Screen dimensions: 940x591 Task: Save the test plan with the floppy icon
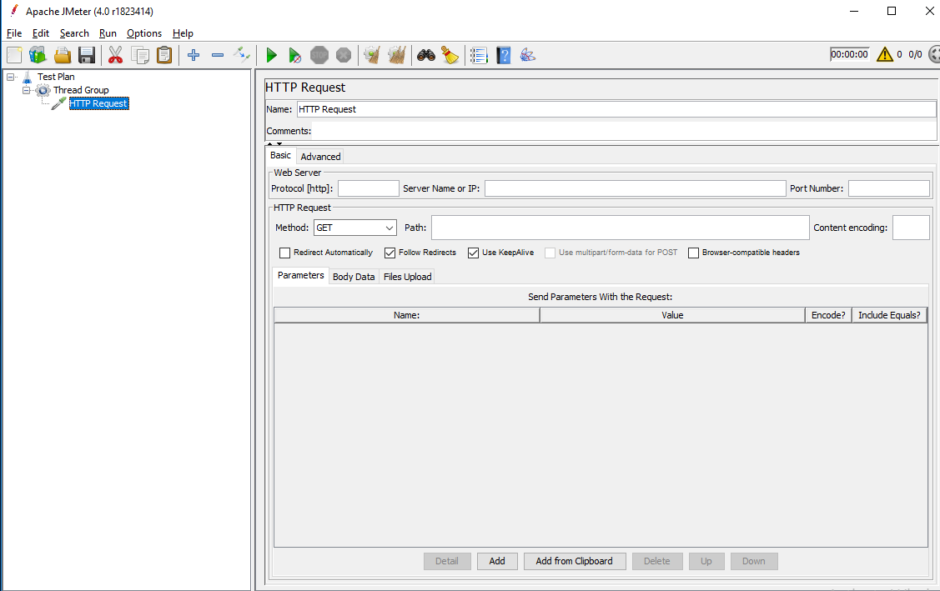pyautogui.click(x=87, y=55)
